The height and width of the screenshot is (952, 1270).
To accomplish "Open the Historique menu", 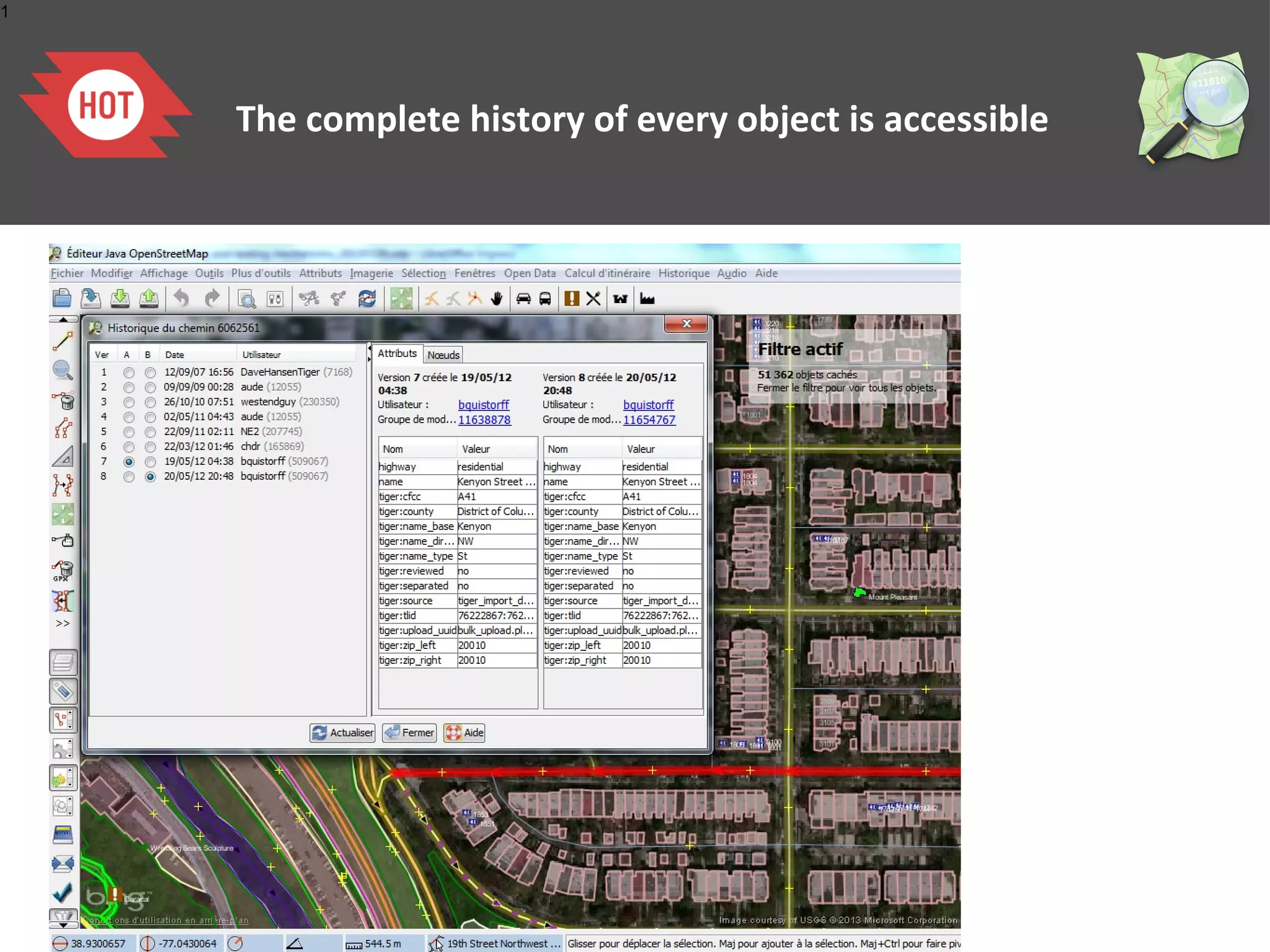I will point(684,273).
